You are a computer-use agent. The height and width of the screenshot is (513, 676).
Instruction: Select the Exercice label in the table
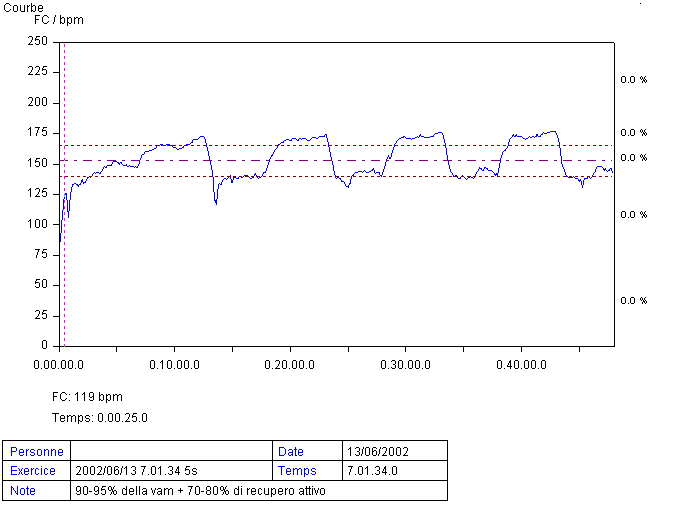[x=33, y=471]
